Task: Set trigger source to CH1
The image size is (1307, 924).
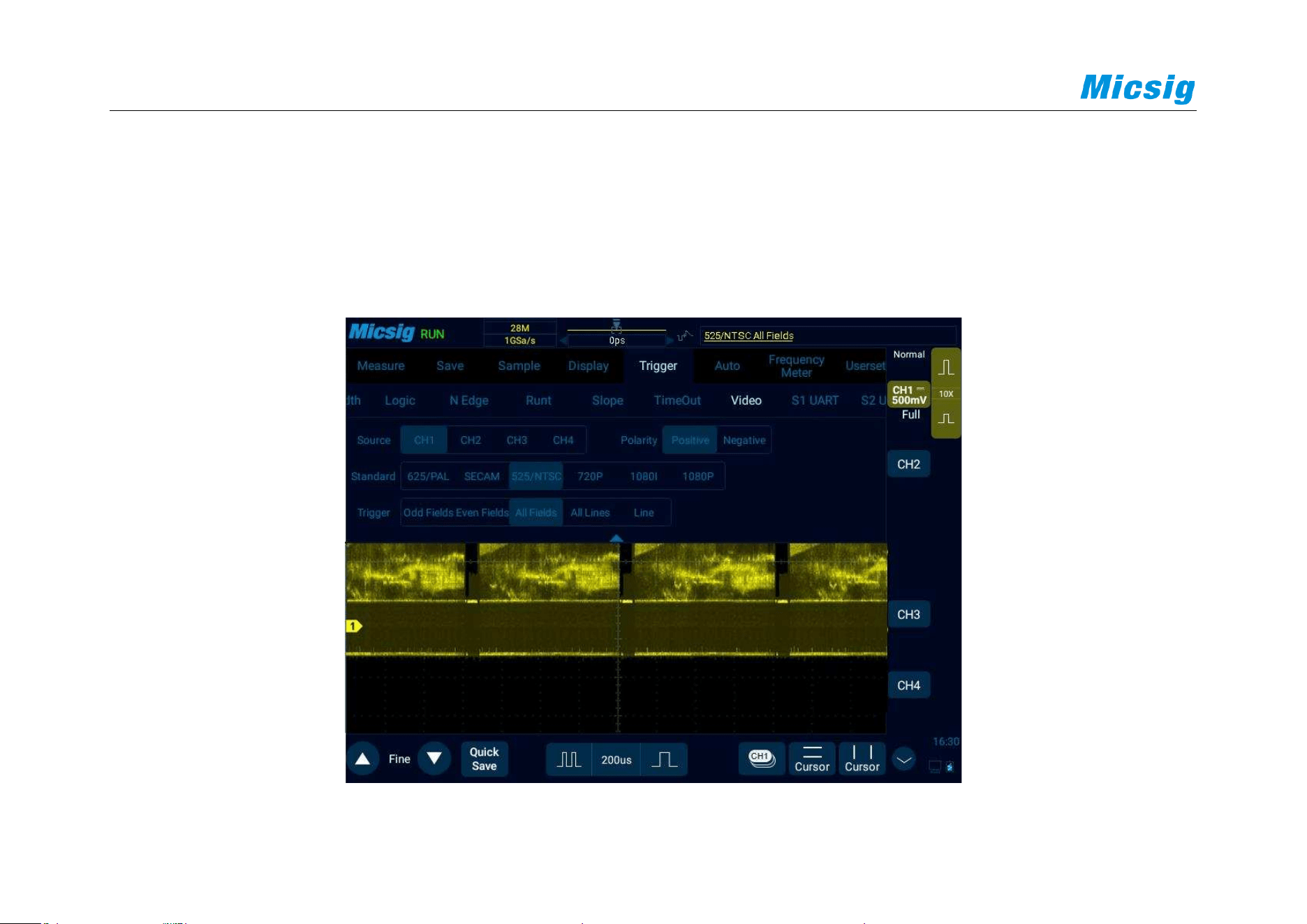Action: (x=424, y=440)
